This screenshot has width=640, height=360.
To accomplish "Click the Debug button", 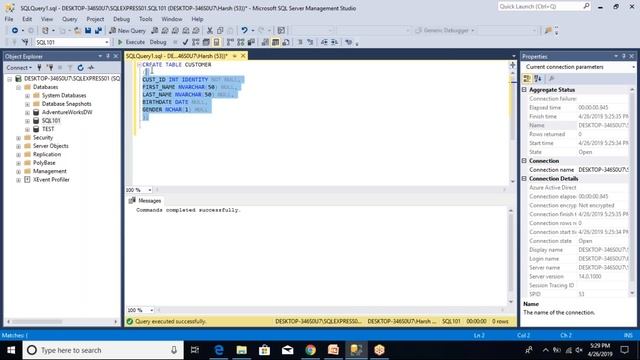I will (158, 42).
